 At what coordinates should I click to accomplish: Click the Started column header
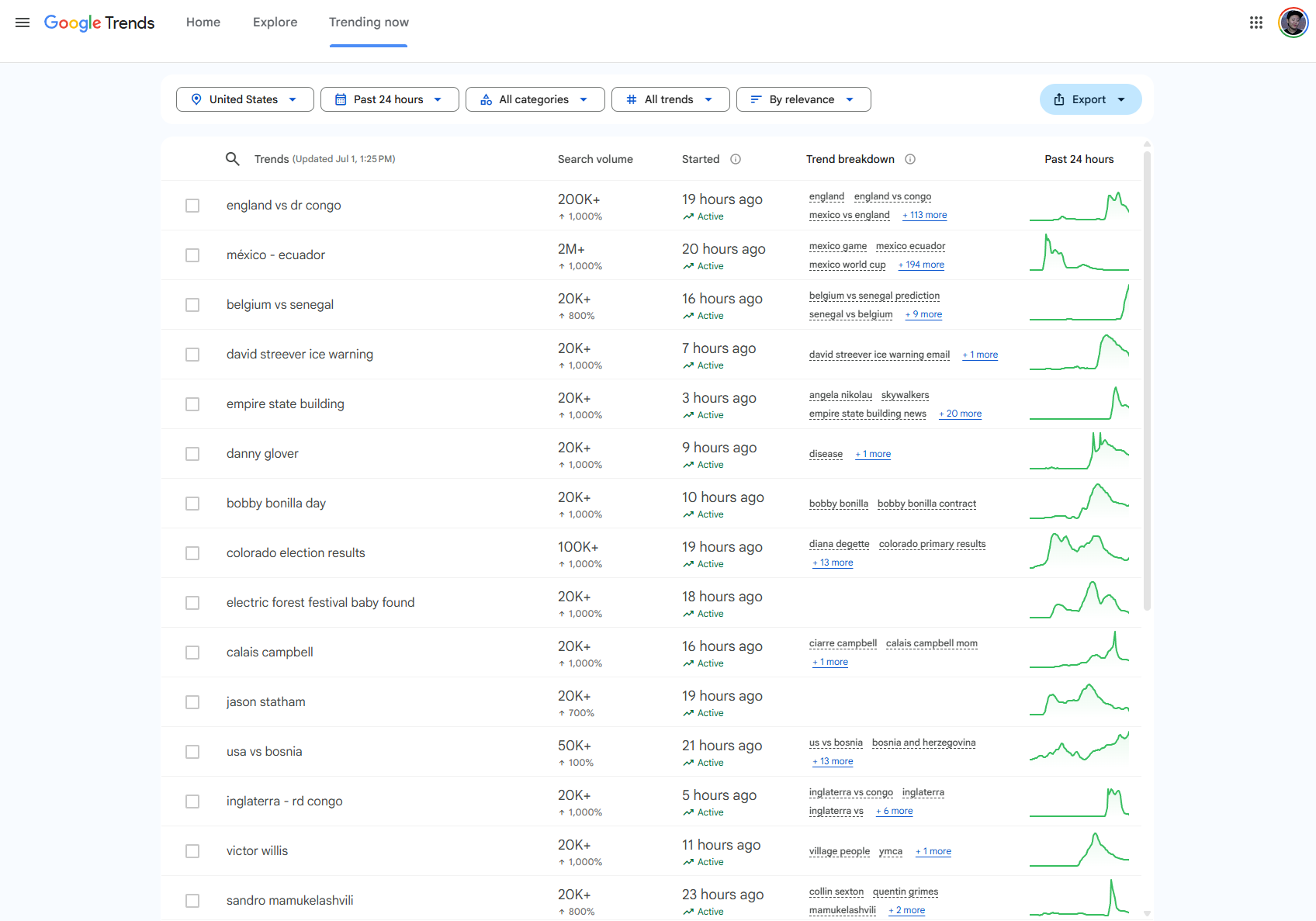pyautogui.click(x=701, y=159)
